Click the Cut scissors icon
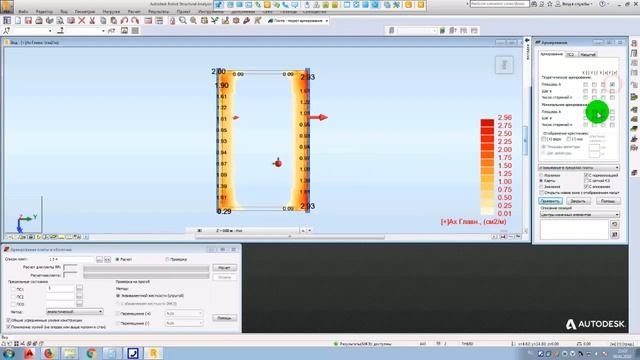 tap(92, 20)
